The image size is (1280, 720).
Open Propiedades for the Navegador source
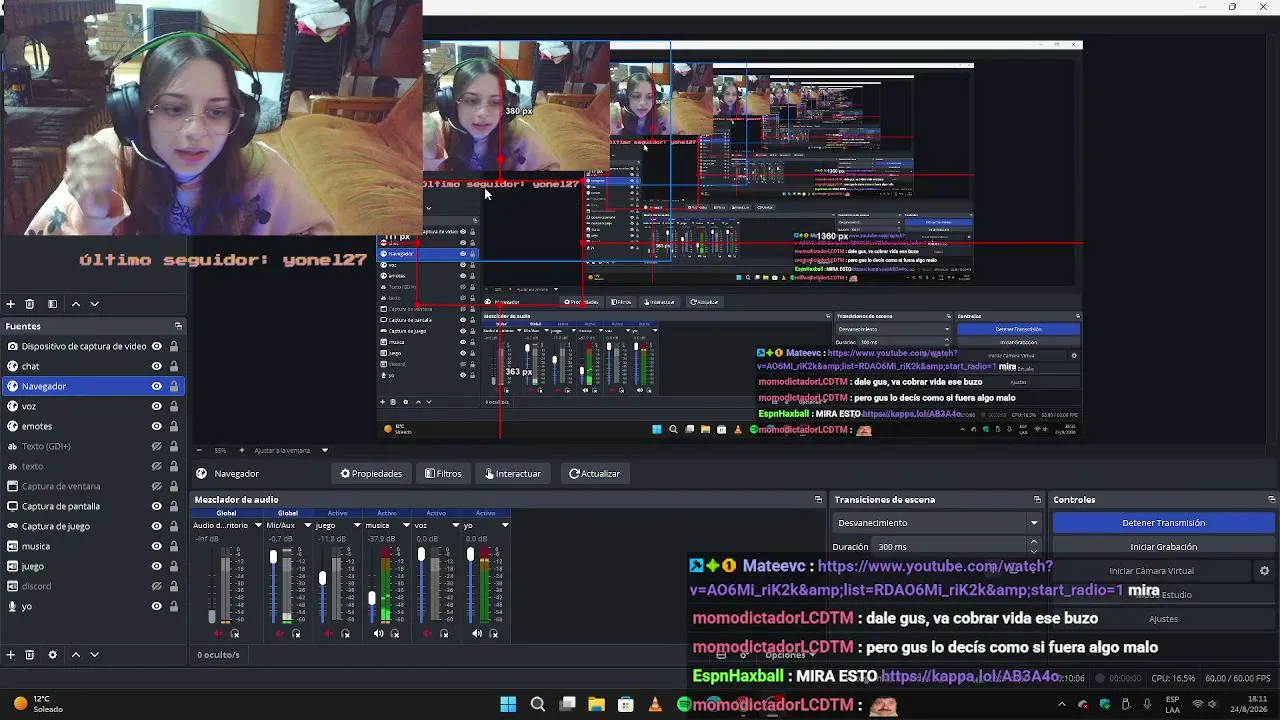click(371, 474)
